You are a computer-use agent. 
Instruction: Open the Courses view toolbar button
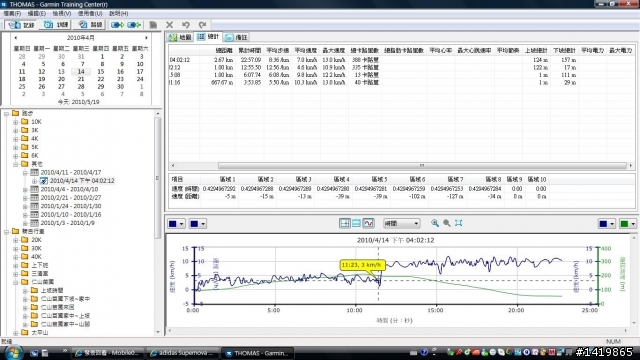90,25
